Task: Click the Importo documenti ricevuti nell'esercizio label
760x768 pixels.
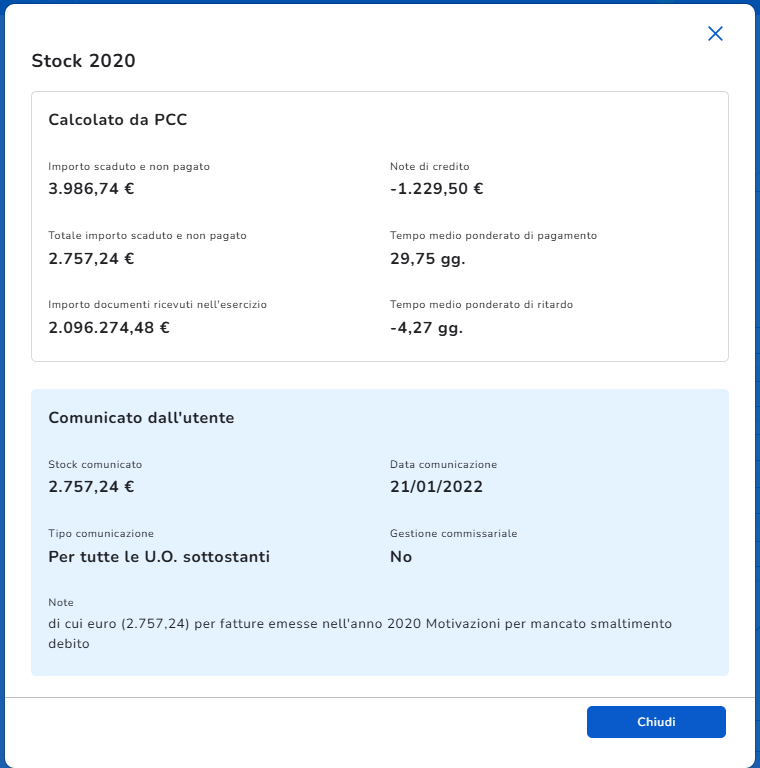Action: coord(157,304)
